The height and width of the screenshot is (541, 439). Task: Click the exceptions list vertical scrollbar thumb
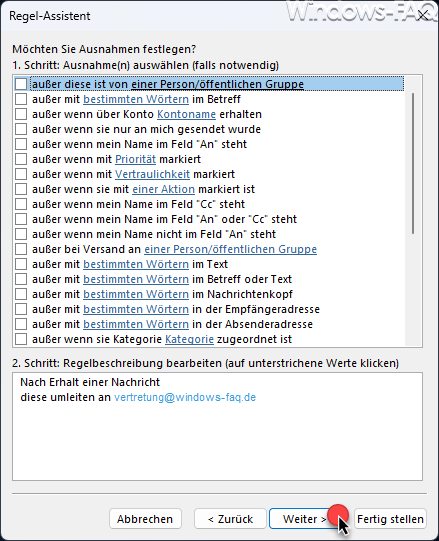[413, 164]
